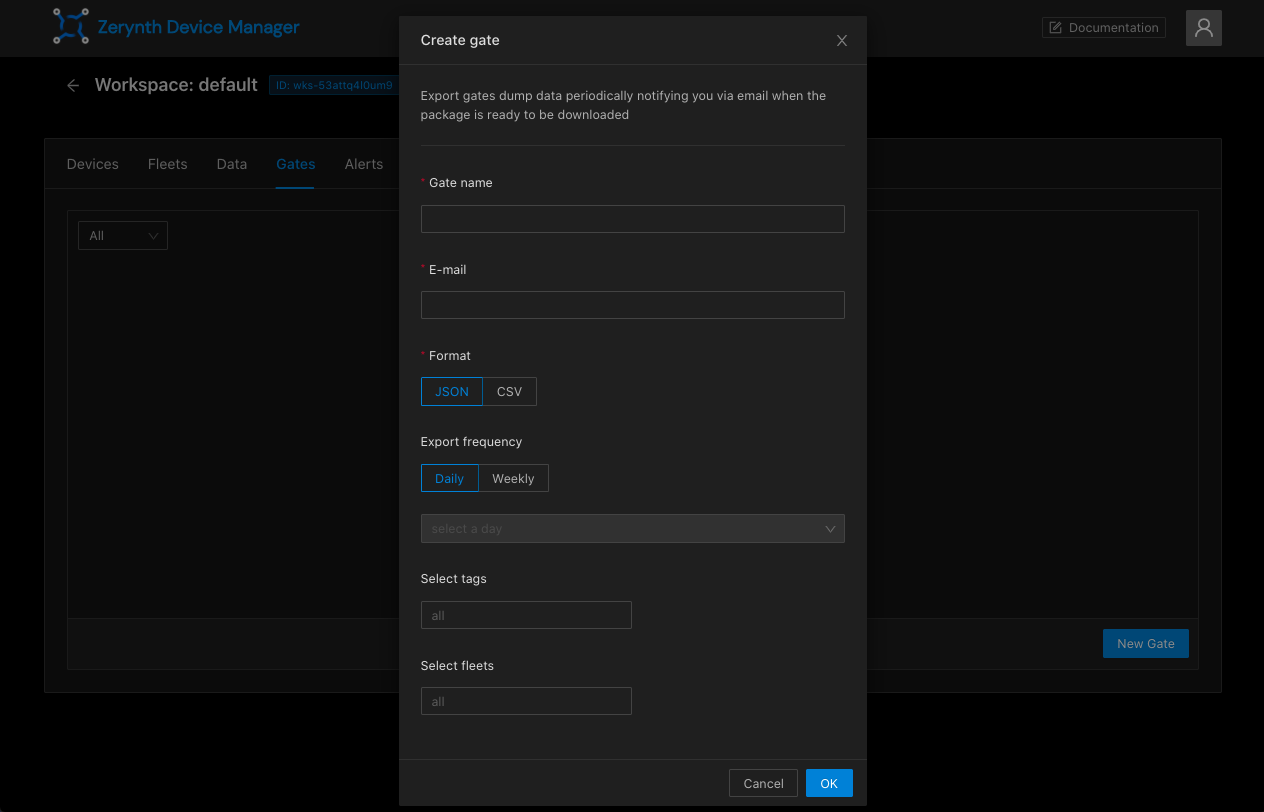The image size is (1264, 812).
Task: Switch to the Fleets tab
Action: (x=168, y=164)
